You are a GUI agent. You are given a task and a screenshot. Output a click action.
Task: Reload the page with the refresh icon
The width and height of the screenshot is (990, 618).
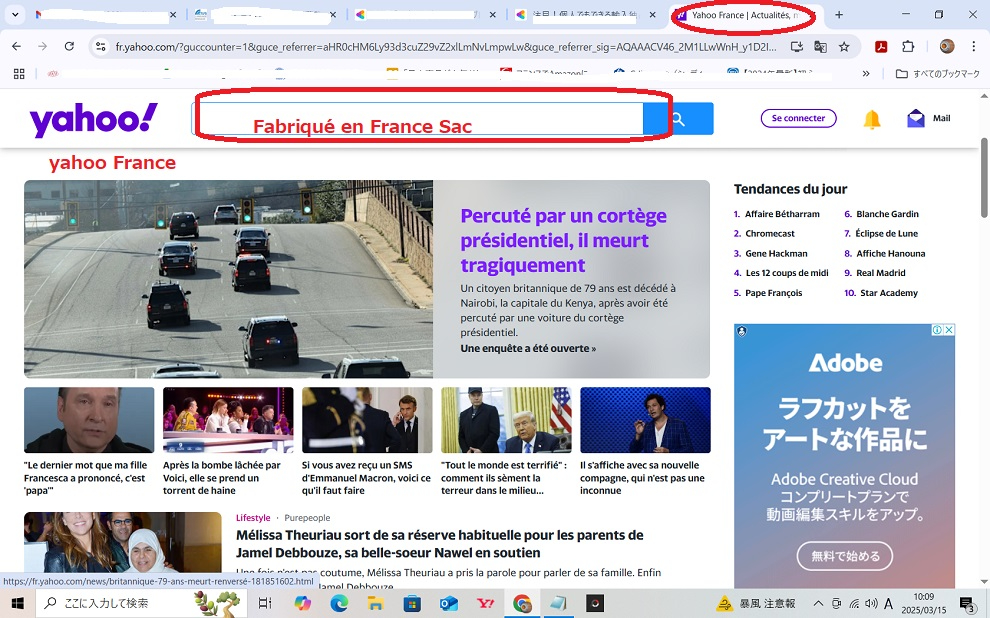click(69, 47)
